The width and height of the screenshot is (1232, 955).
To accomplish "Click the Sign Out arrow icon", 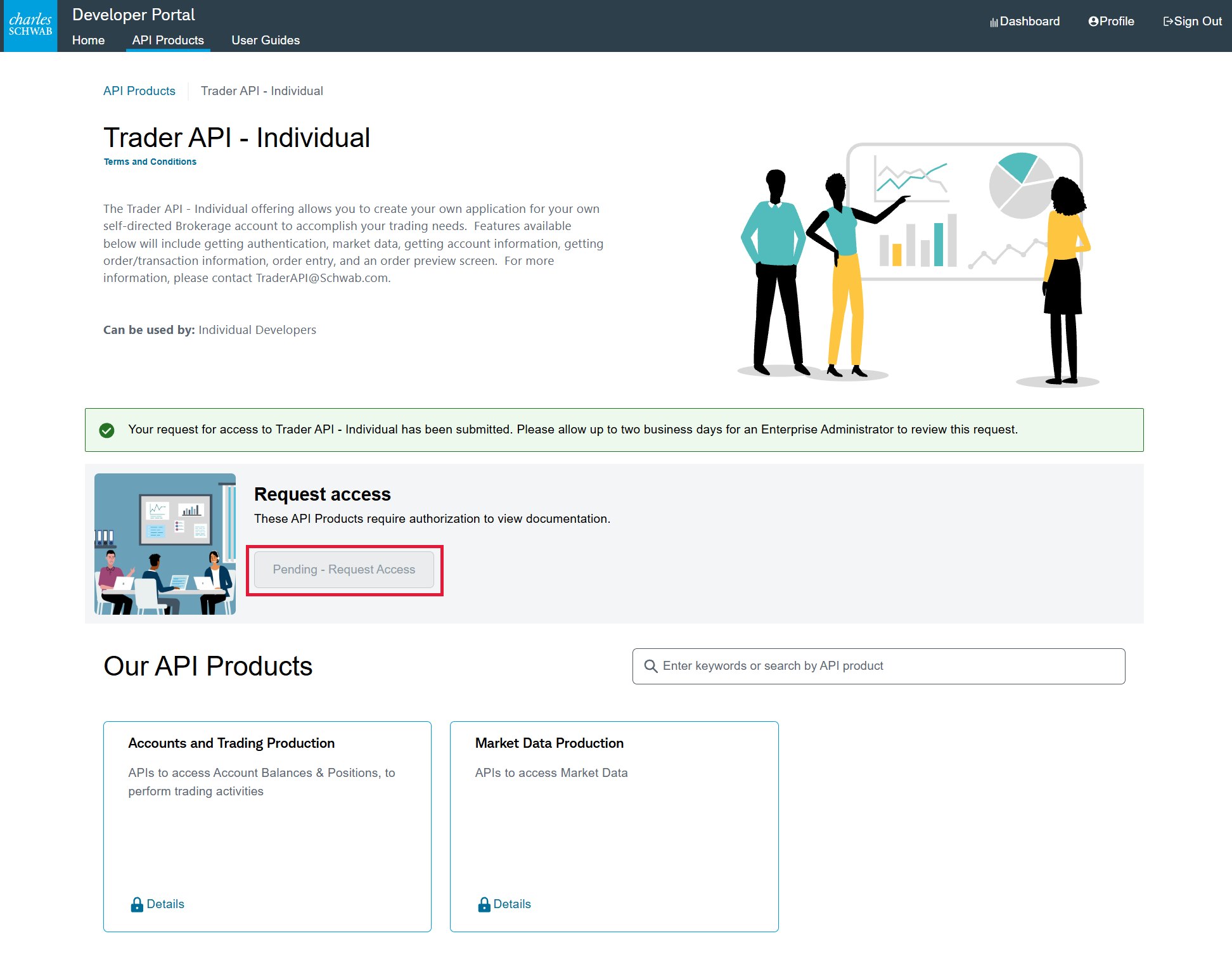I will (x=1168, y=22).
